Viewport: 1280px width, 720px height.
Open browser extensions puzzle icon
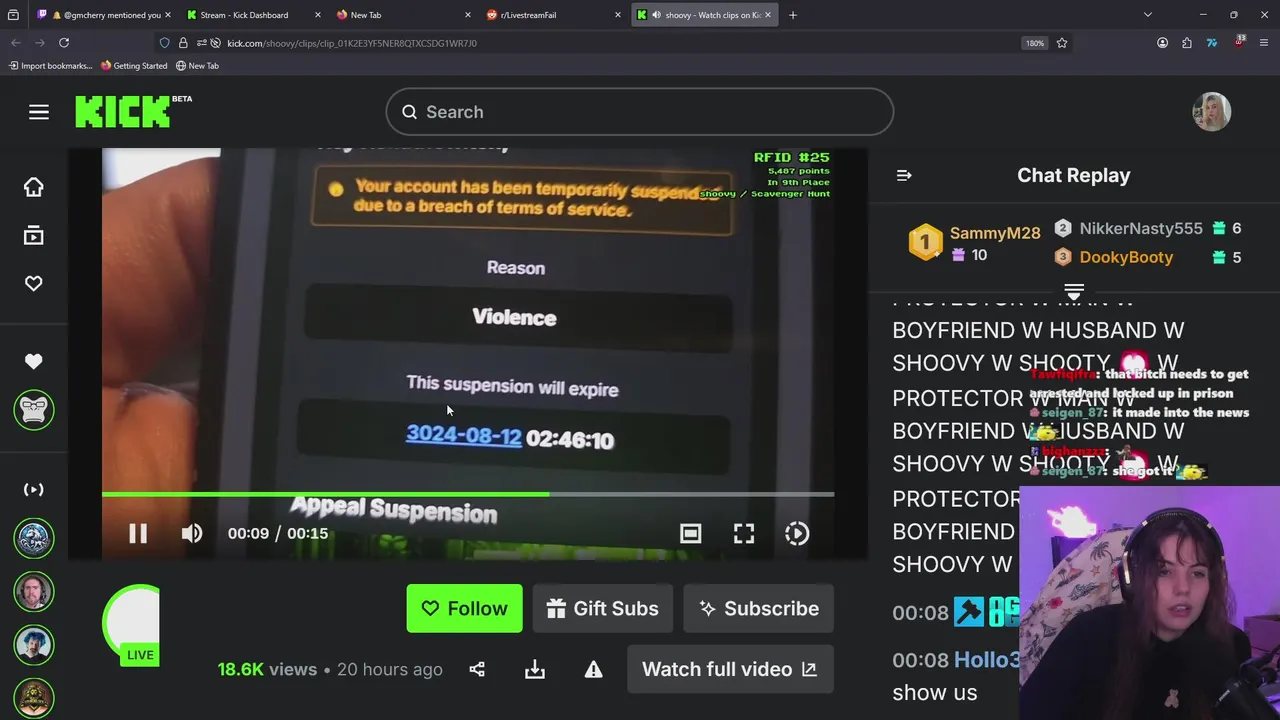point(1187,43)
